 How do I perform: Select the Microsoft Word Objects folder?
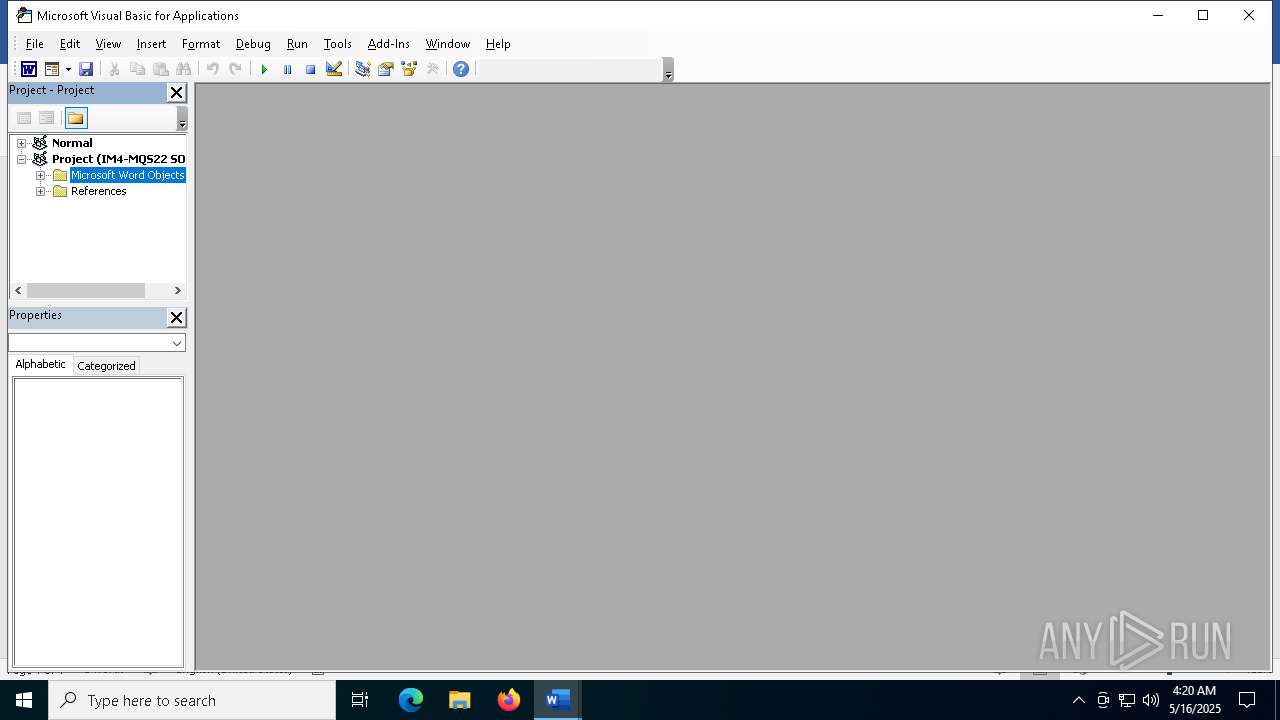127,175
